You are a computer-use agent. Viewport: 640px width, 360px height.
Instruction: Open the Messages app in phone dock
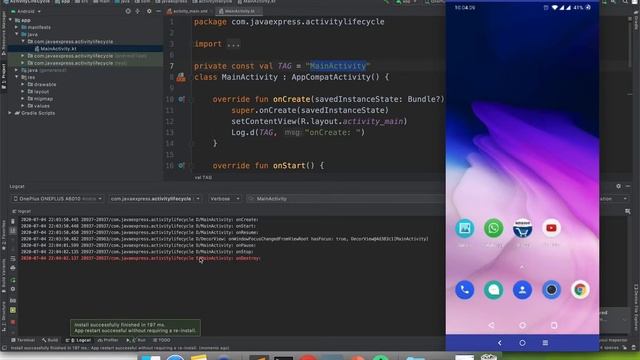493,290
